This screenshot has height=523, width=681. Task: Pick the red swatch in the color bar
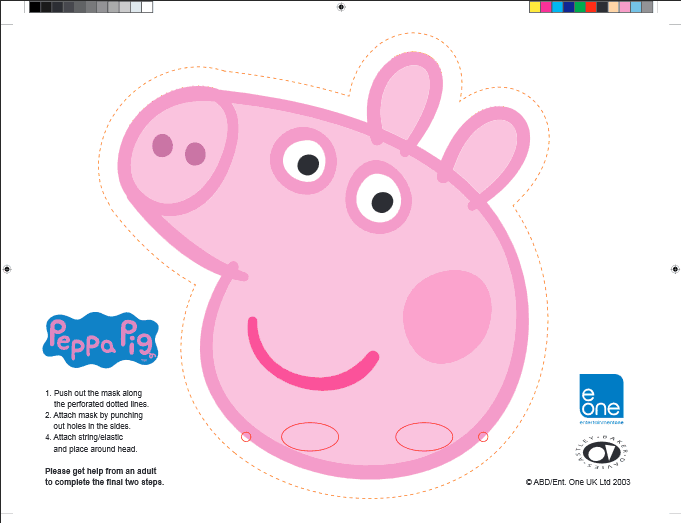591,7
